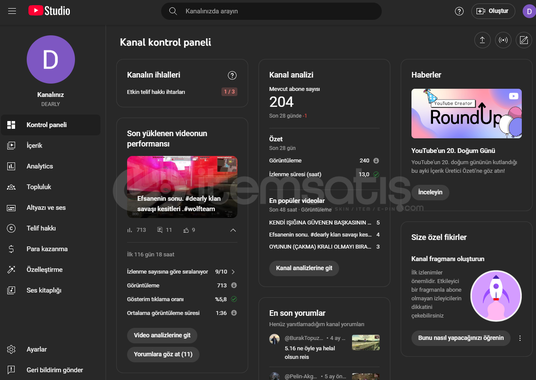The width and height of the screenshot is (536, 380).
Task: Click the create post pencil icon
Action: 524,40
